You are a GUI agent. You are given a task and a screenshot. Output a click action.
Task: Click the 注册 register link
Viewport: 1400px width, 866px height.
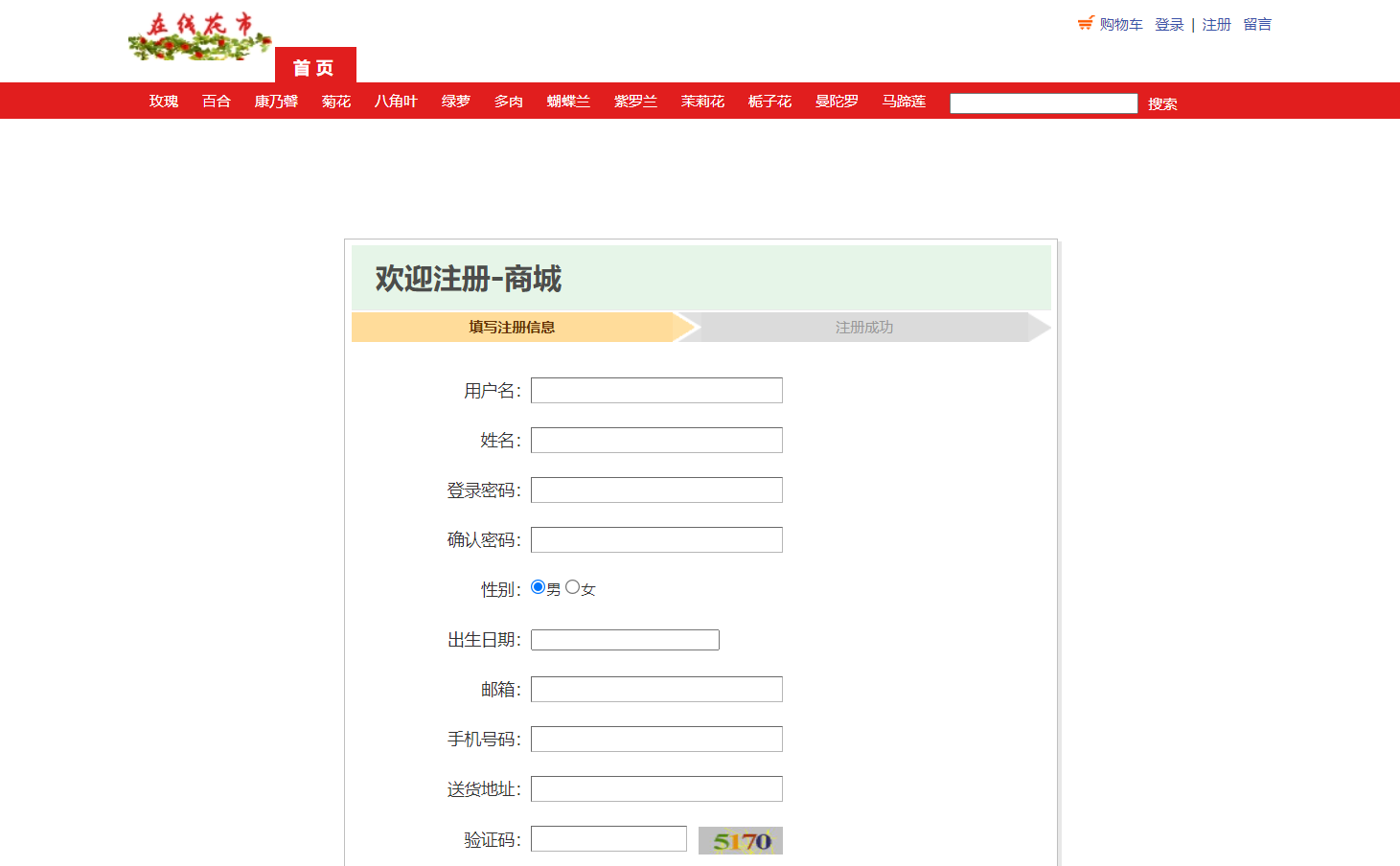click(x=1216, y=25)
